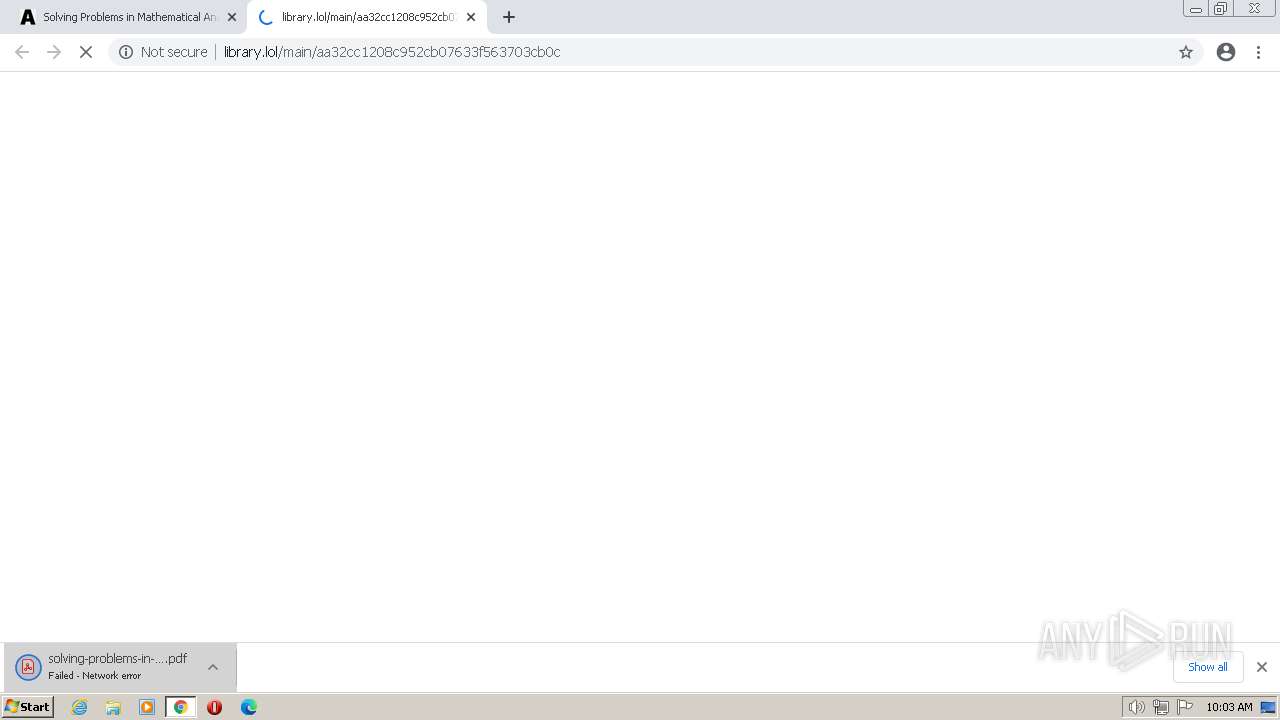
Task: Select the Chrome taskbar button
Action: (x=181, y=707)
